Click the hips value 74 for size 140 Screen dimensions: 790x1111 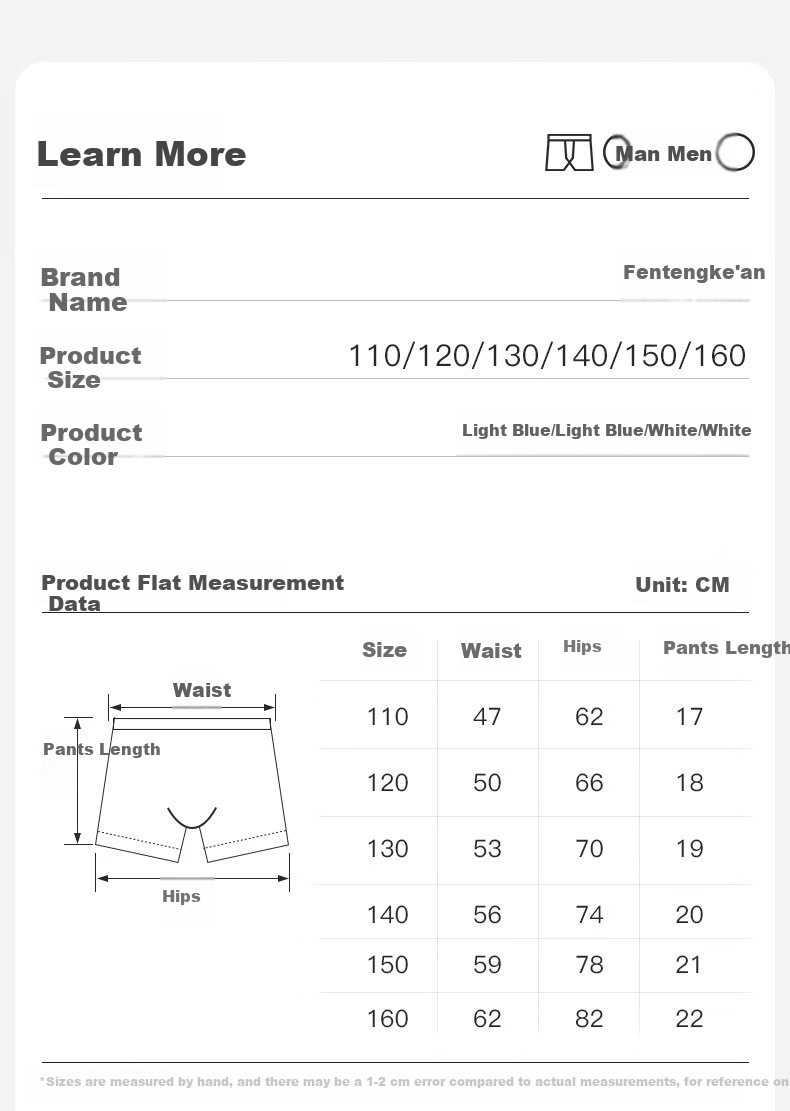pyautogui.click(x=589, y=915)
